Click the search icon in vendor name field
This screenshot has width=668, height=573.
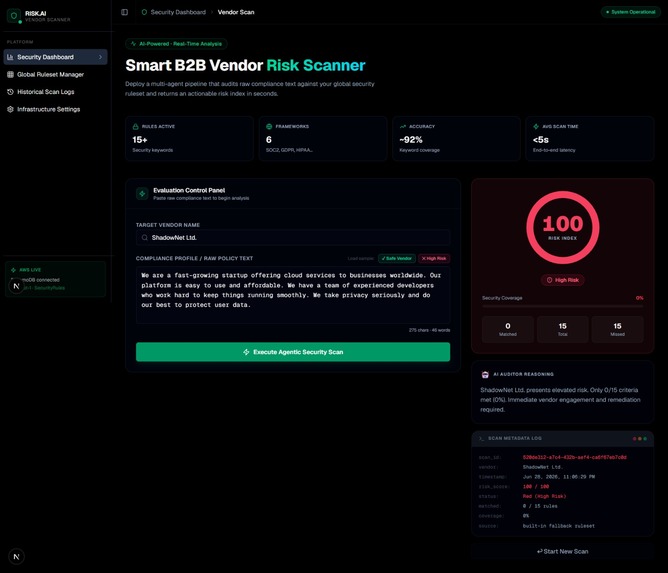(145, 238)
